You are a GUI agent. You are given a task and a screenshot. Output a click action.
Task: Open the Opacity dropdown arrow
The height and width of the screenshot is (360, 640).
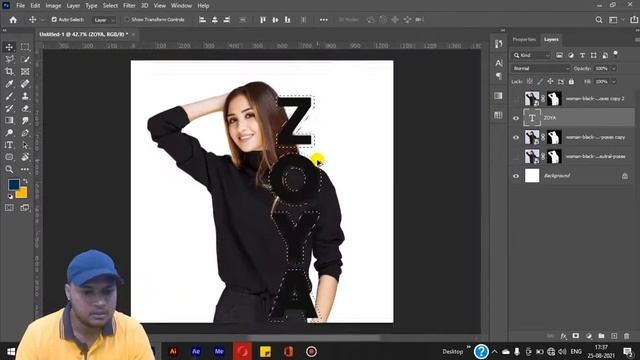point(613,69)
